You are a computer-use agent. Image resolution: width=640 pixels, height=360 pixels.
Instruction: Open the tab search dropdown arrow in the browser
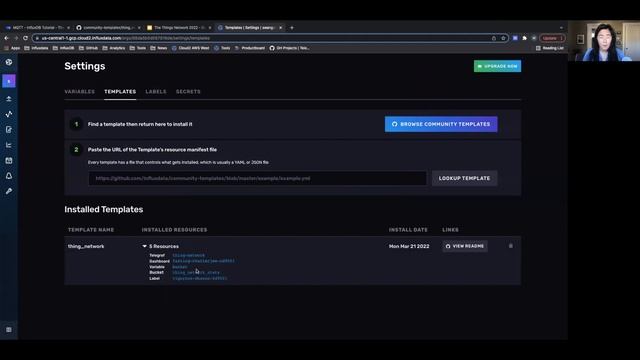tap(561, 28)
